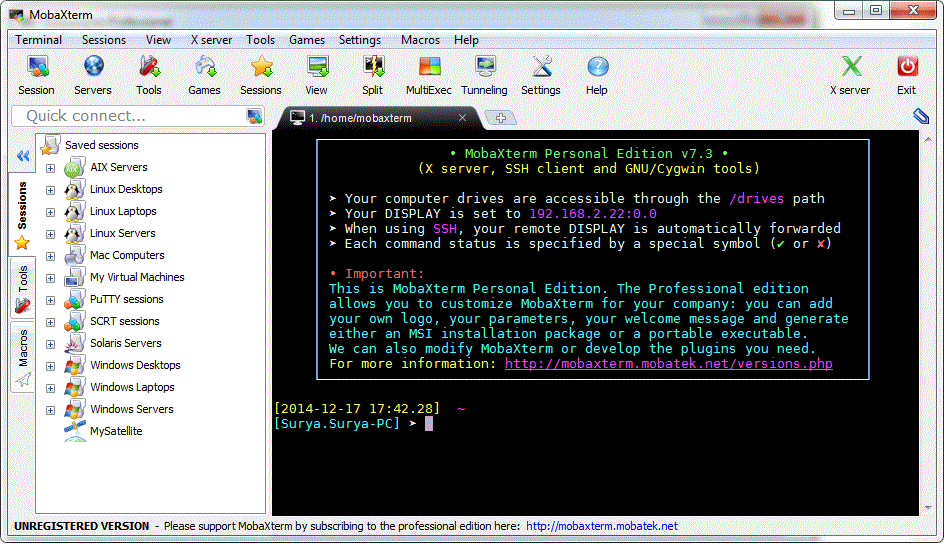Viewport: 946px width, 544px height.
Task: Switch to the Macros sidebar tab
Action: pos(22,357)
